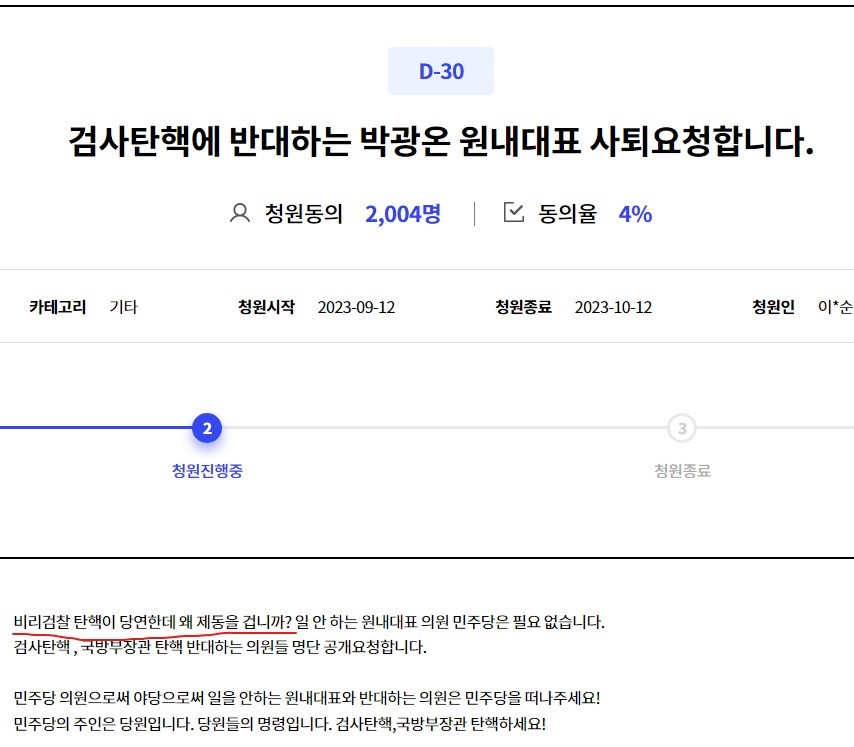The height and width of the screenshot is (747, 854).
Task: Click the 4% agreement rate value
Action: [635, 213]
